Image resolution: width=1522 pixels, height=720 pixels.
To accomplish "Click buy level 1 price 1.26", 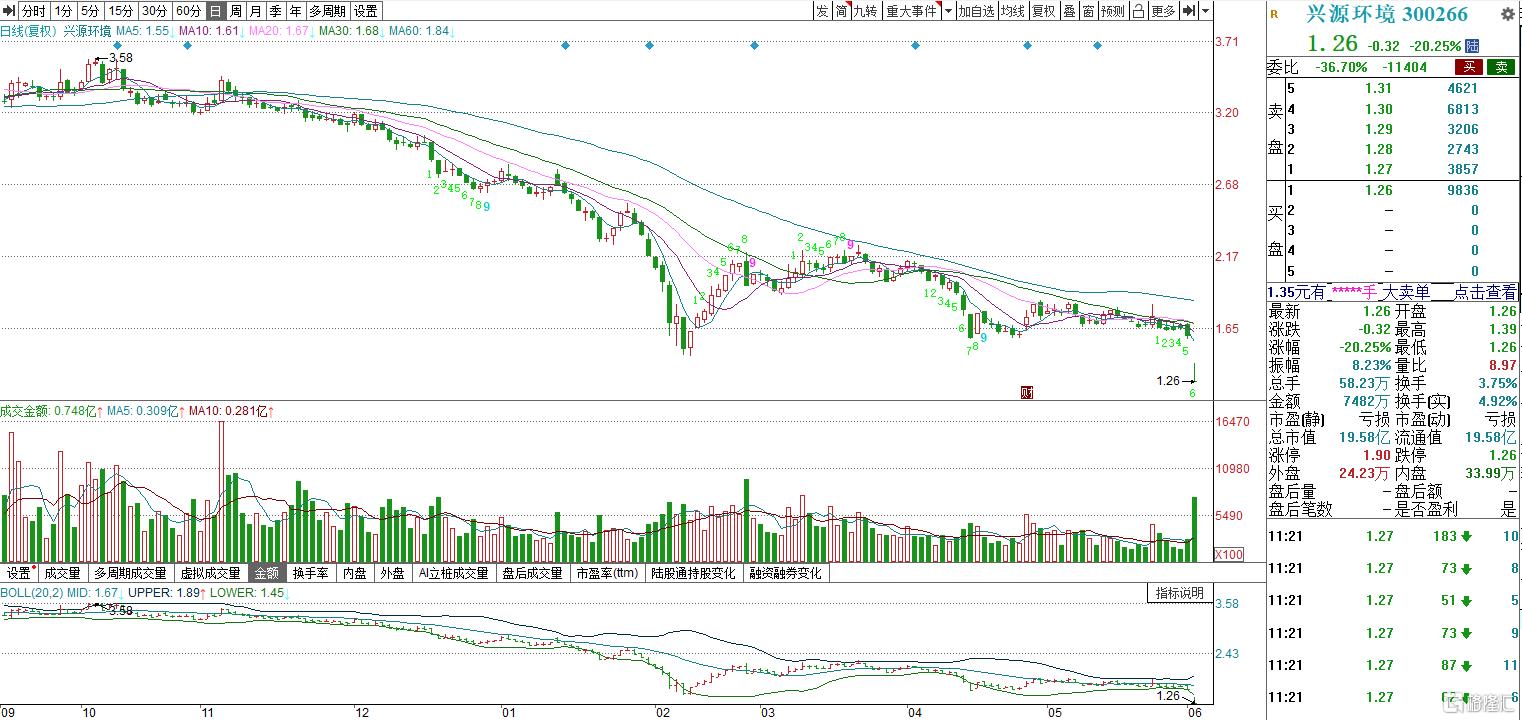I will [1378, 190].
